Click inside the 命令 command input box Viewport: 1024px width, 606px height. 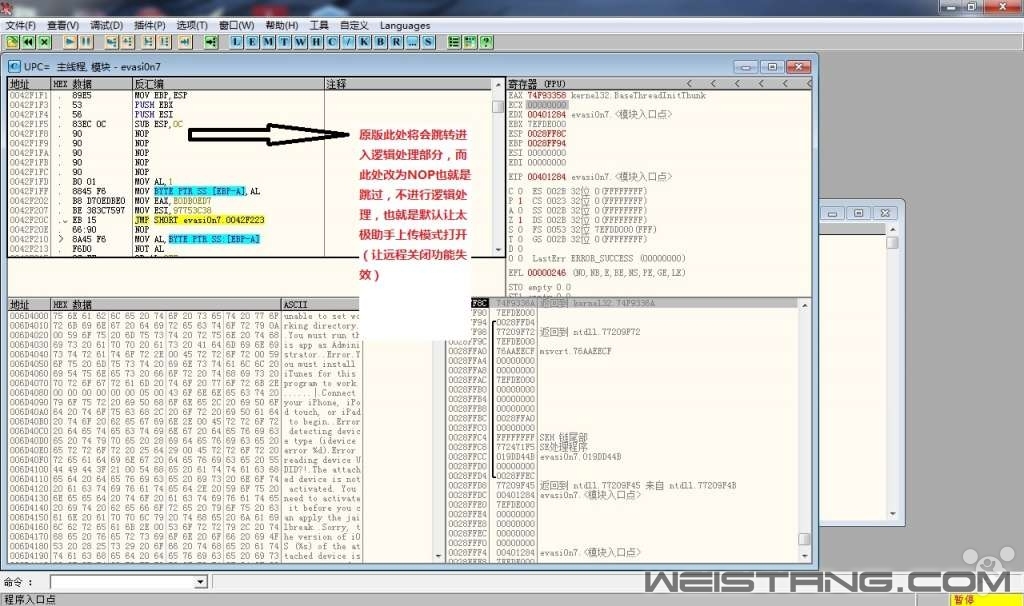pyautogui.click(x=120, y=582)
